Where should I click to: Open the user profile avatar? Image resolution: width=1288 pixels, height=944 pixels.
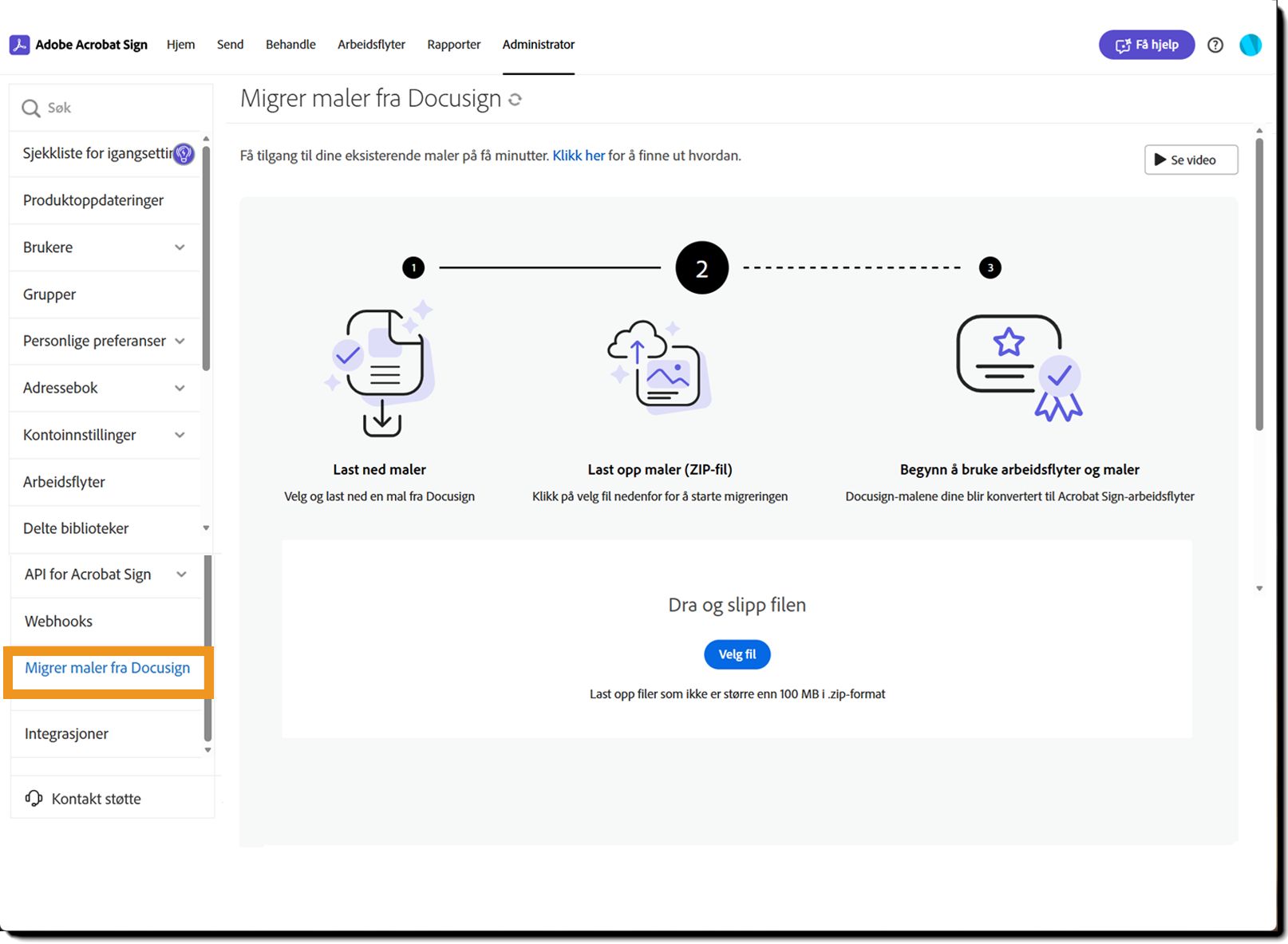[x=1250, y=45]
